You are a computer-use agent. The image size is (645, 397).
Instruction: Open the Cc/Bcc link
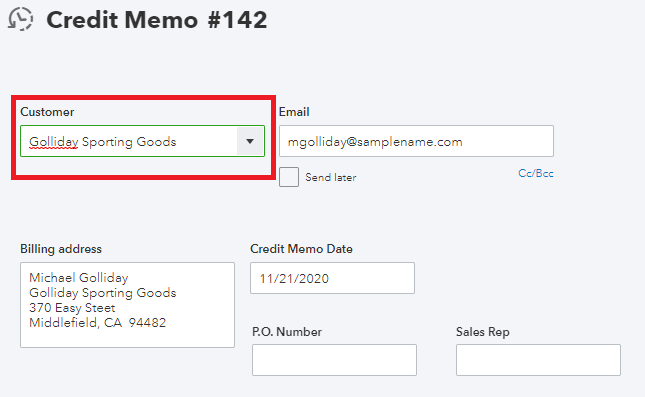pos(536,173)
